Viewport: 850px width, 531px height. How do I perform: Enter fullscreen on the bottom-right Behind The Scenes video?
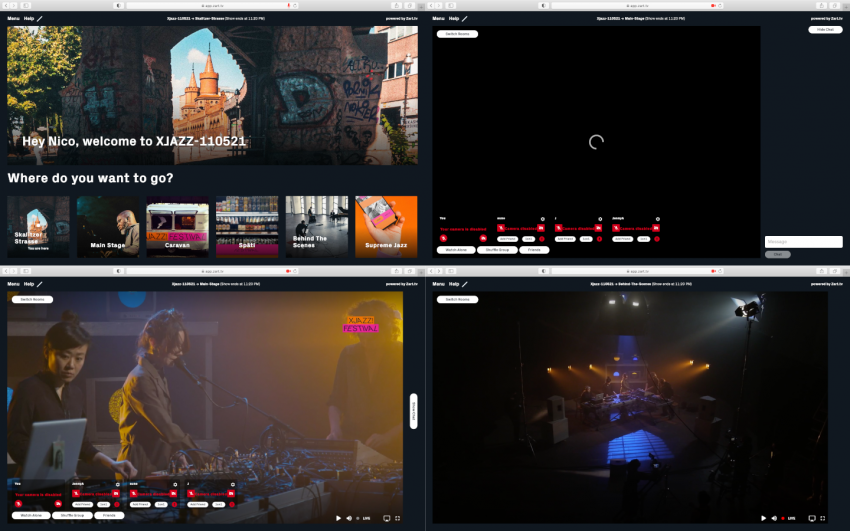823,518
